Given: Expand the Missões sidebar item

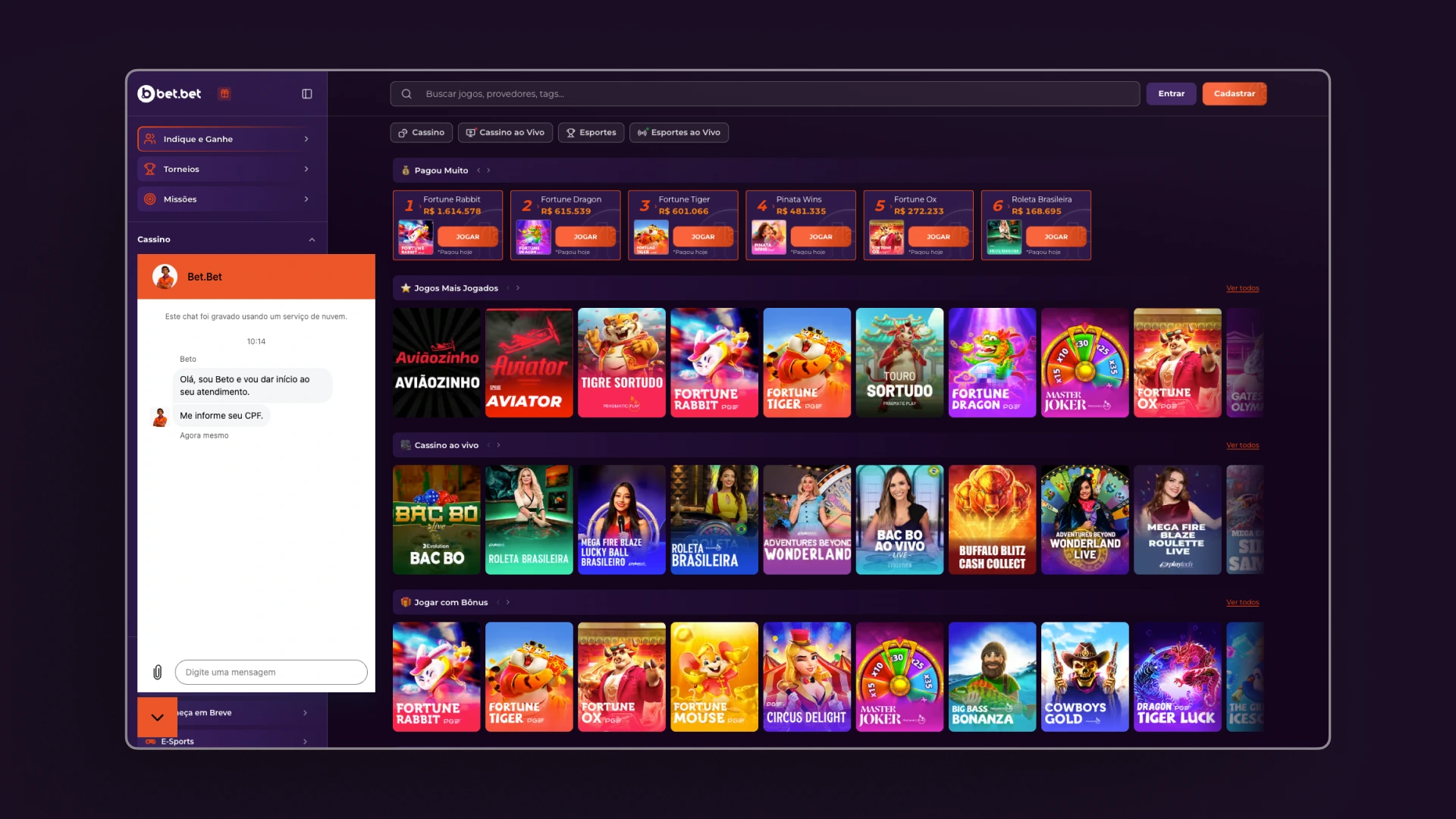Looking at the screenshot, I should click(x=306, y=199).
